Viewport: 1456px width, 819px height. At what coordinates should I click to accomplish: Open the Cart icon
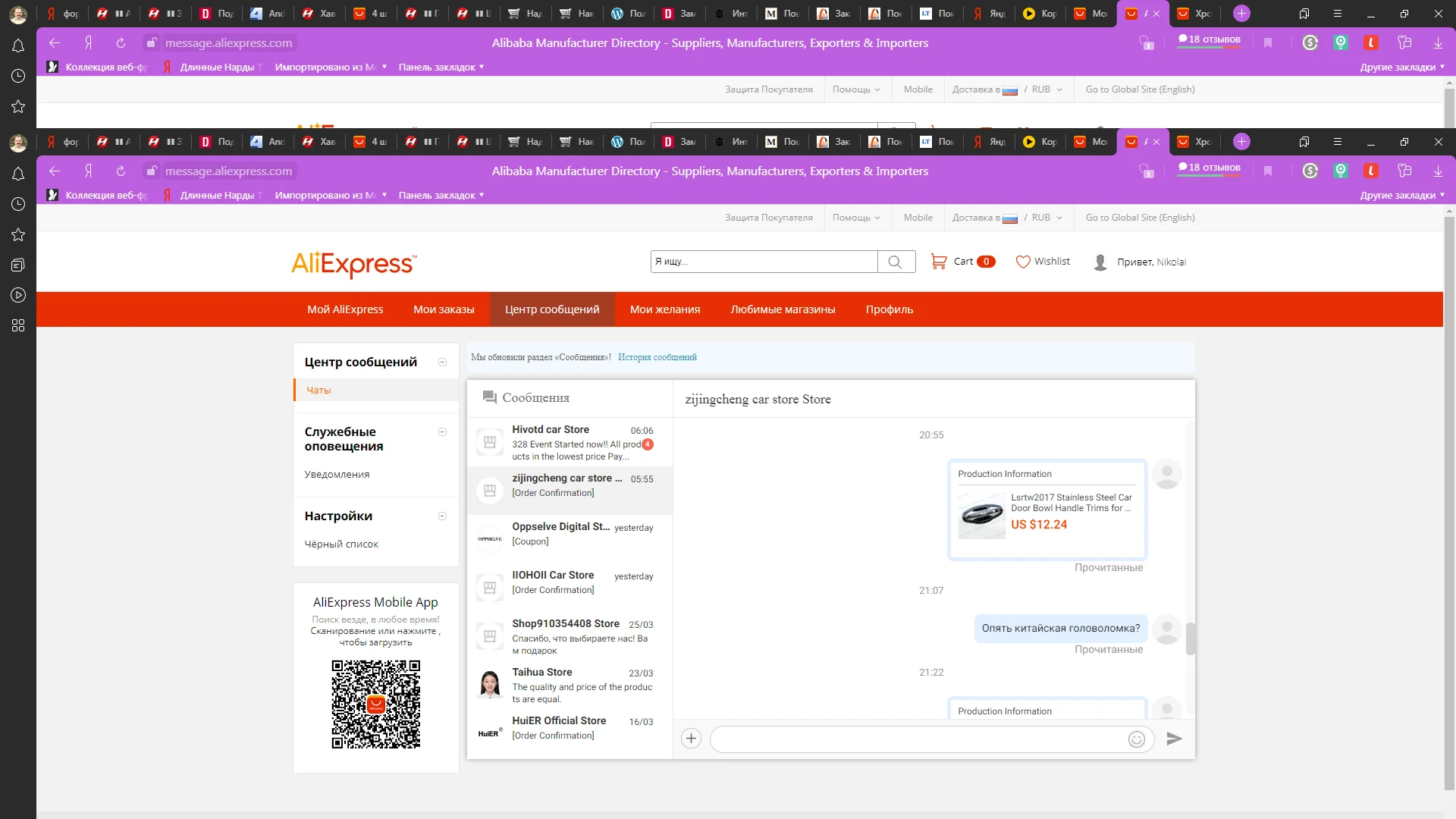pos(939,262)
